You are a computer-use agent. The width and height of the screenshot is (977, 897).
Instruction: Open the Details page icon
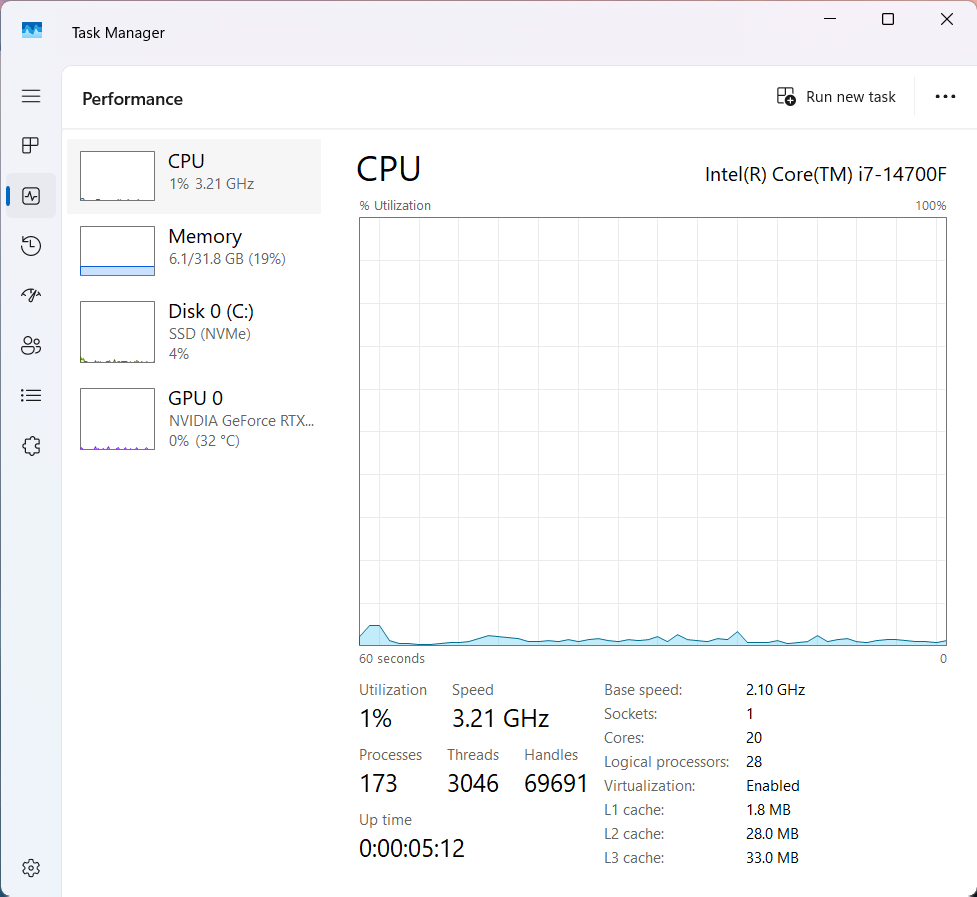[31, 396]
